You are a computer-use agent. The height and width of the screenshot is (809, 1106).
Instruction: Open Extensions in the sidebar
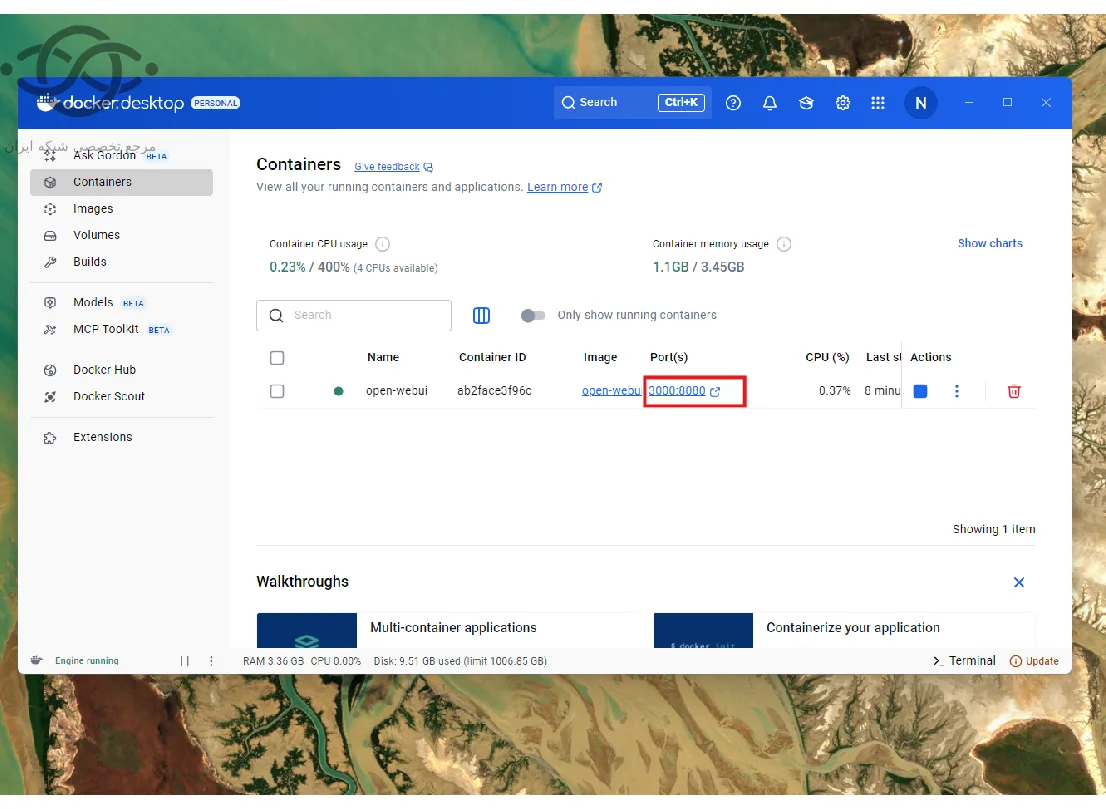[121, 437]
